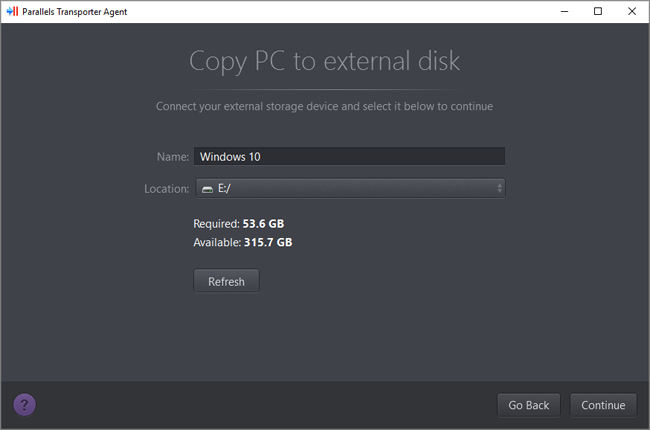Focus the Name field containing Windows 10
Screen dimensions: 650x430
click(x=349, y=156)
